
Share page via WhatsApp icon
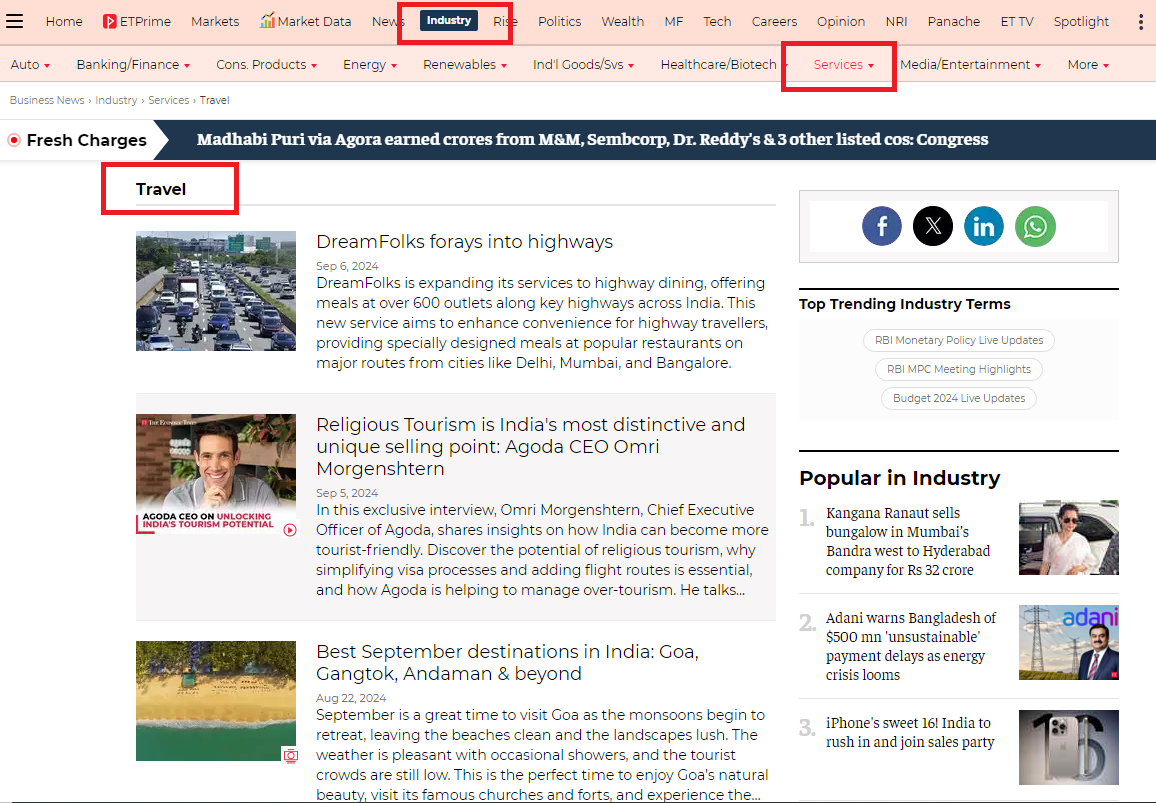pyautogui.click(x=1035, y=227)
